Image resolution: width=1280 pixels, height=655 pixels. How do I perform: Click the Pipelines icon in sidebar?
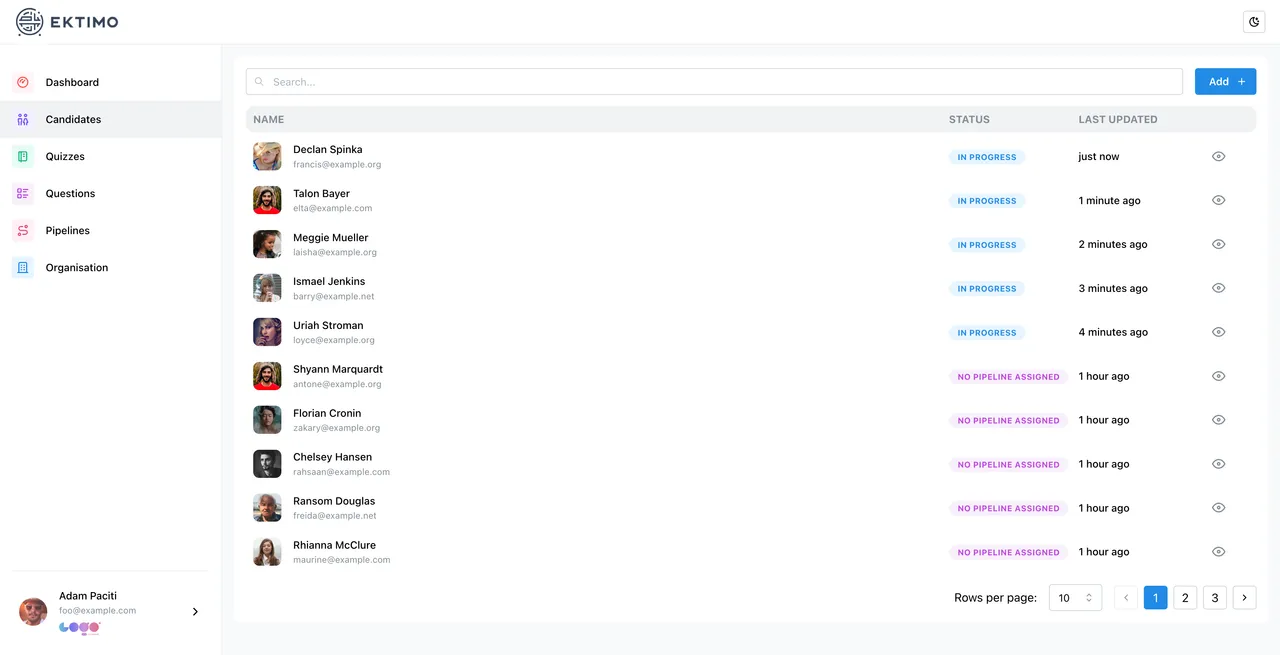[23, 230]
